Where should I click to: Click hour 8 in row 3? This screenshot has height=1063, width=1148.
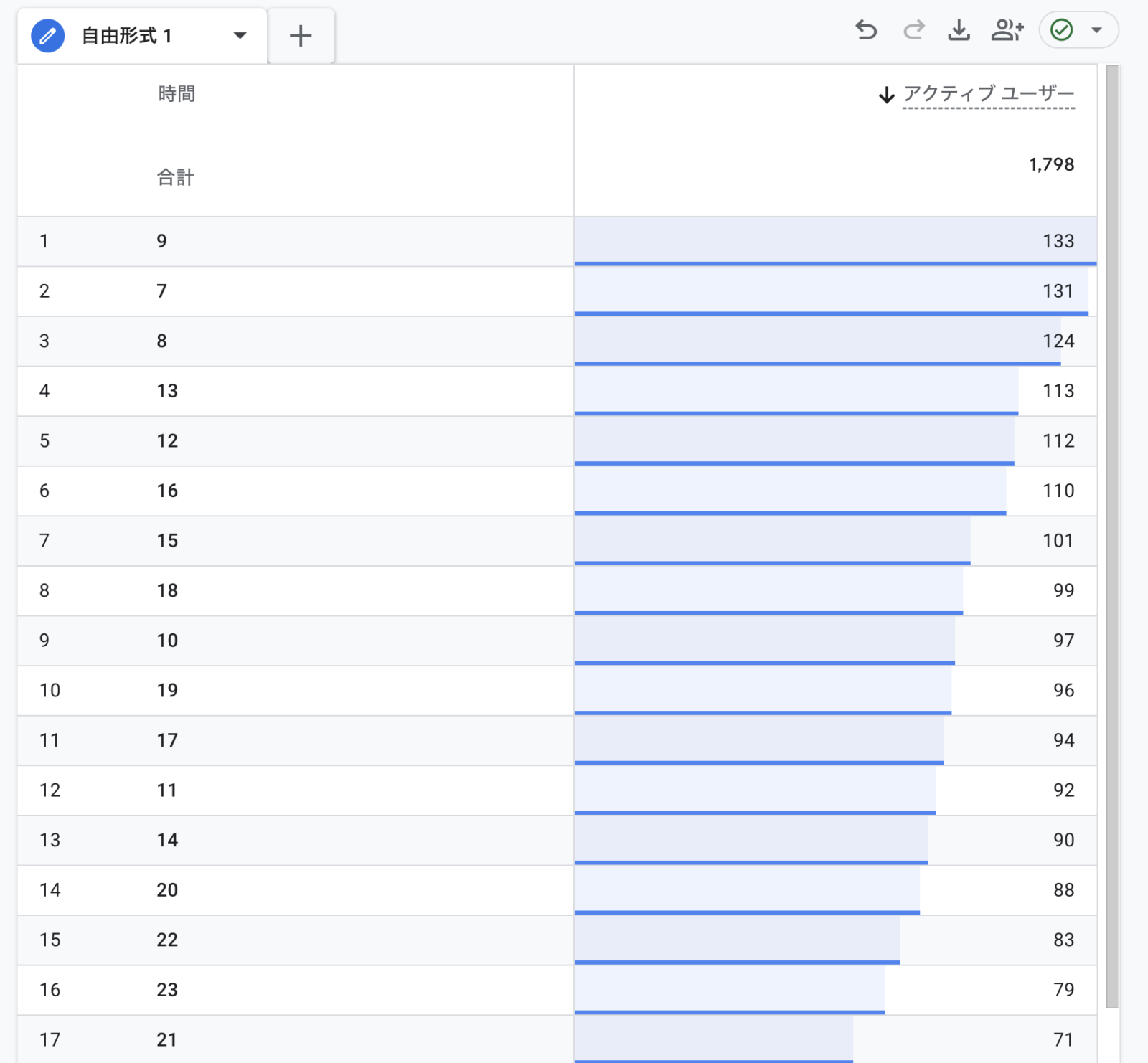click(x=162, y=341)
